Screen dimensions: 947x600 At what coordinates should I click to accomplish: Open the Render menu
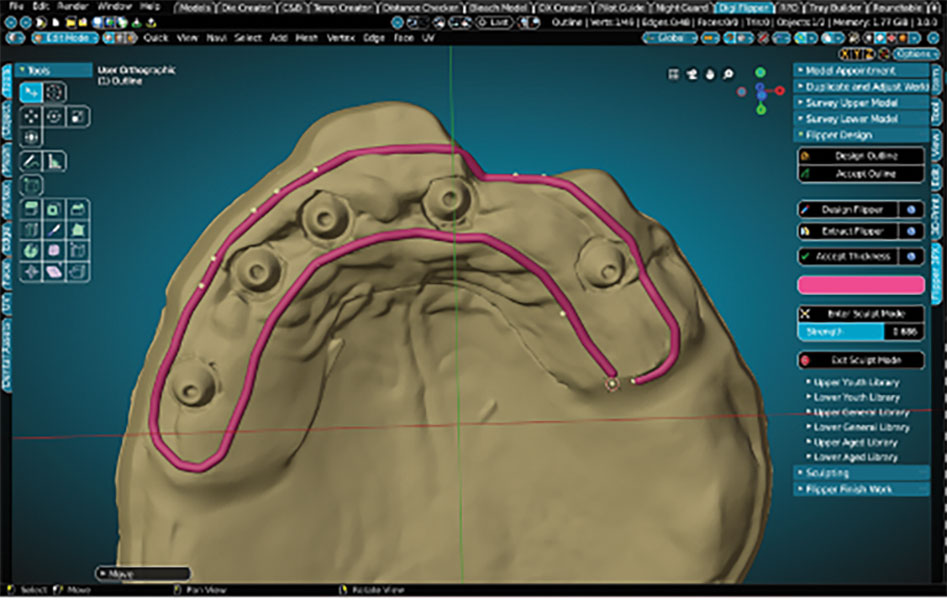pyautogui.click(x=71, y=6)
